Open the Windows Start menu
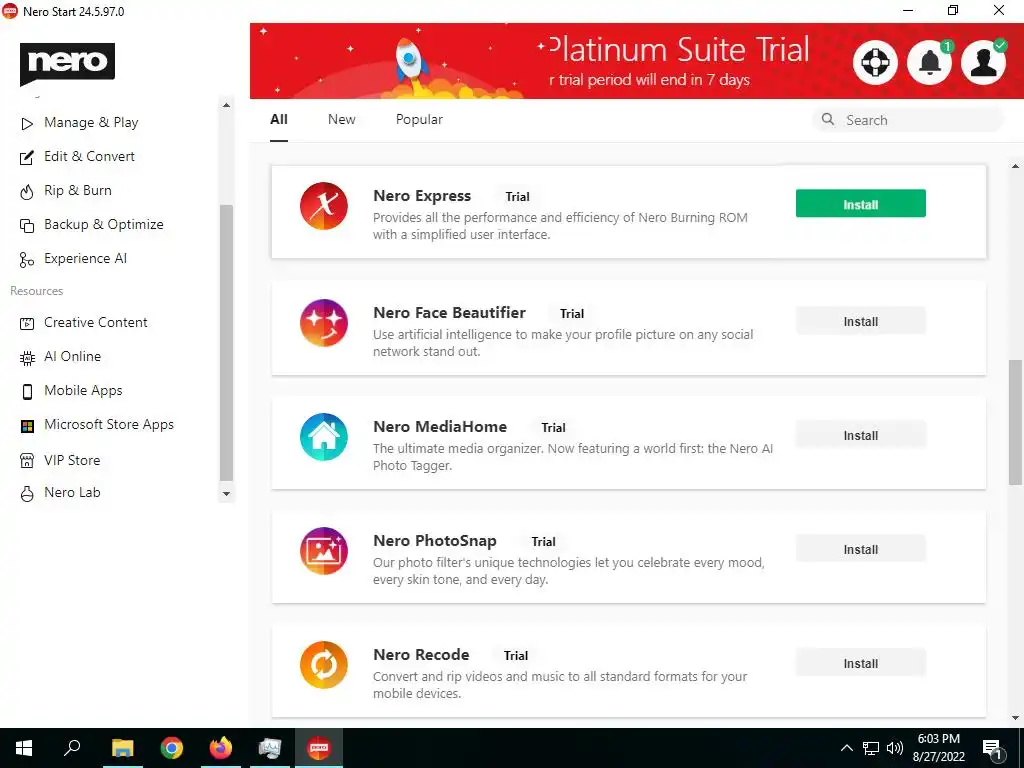This screenshot has width=1024, height=768. click(24, 748)
